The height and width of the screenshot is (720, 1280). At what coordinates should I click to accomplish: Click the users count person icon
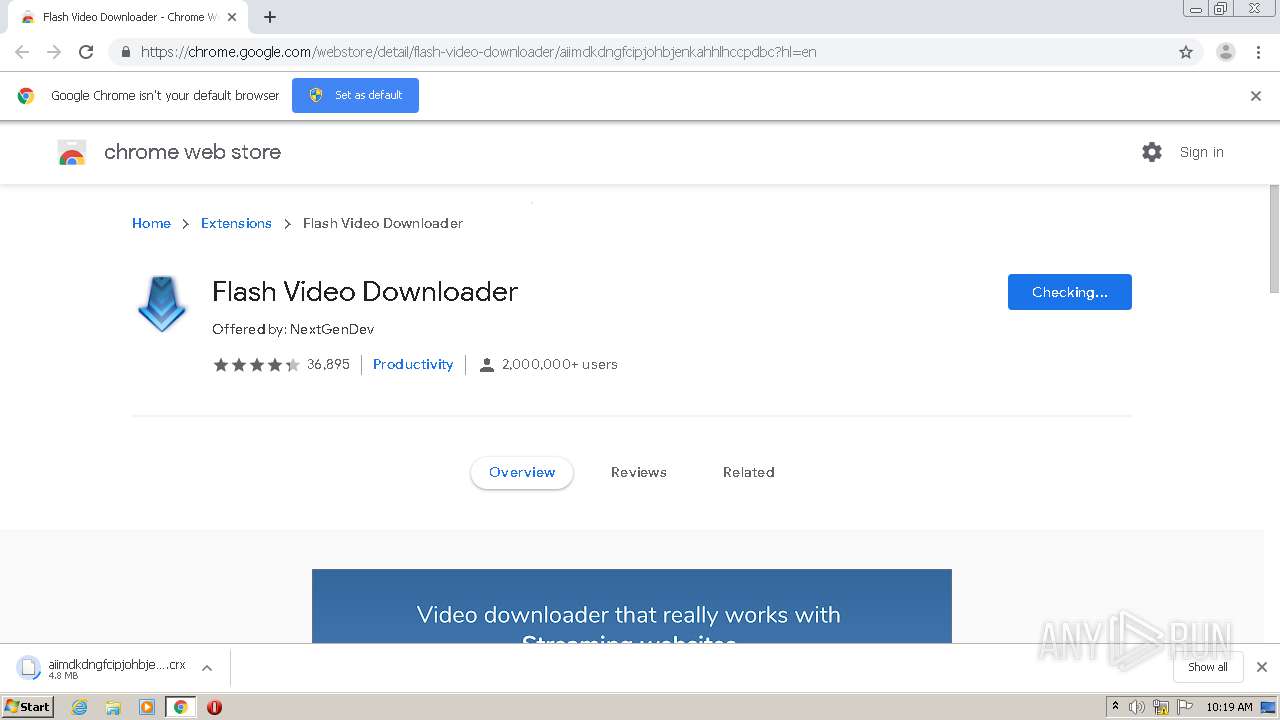(487, 365)
